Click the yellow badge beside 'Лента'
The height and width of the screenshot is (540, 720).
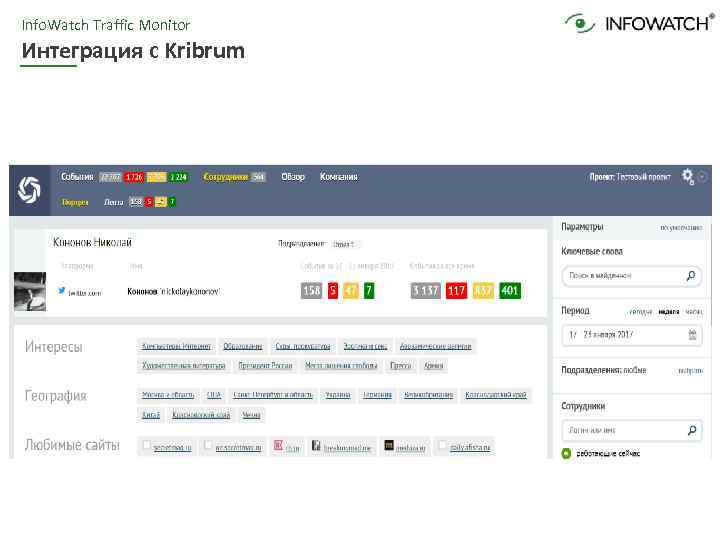click(x=161, y=202)
